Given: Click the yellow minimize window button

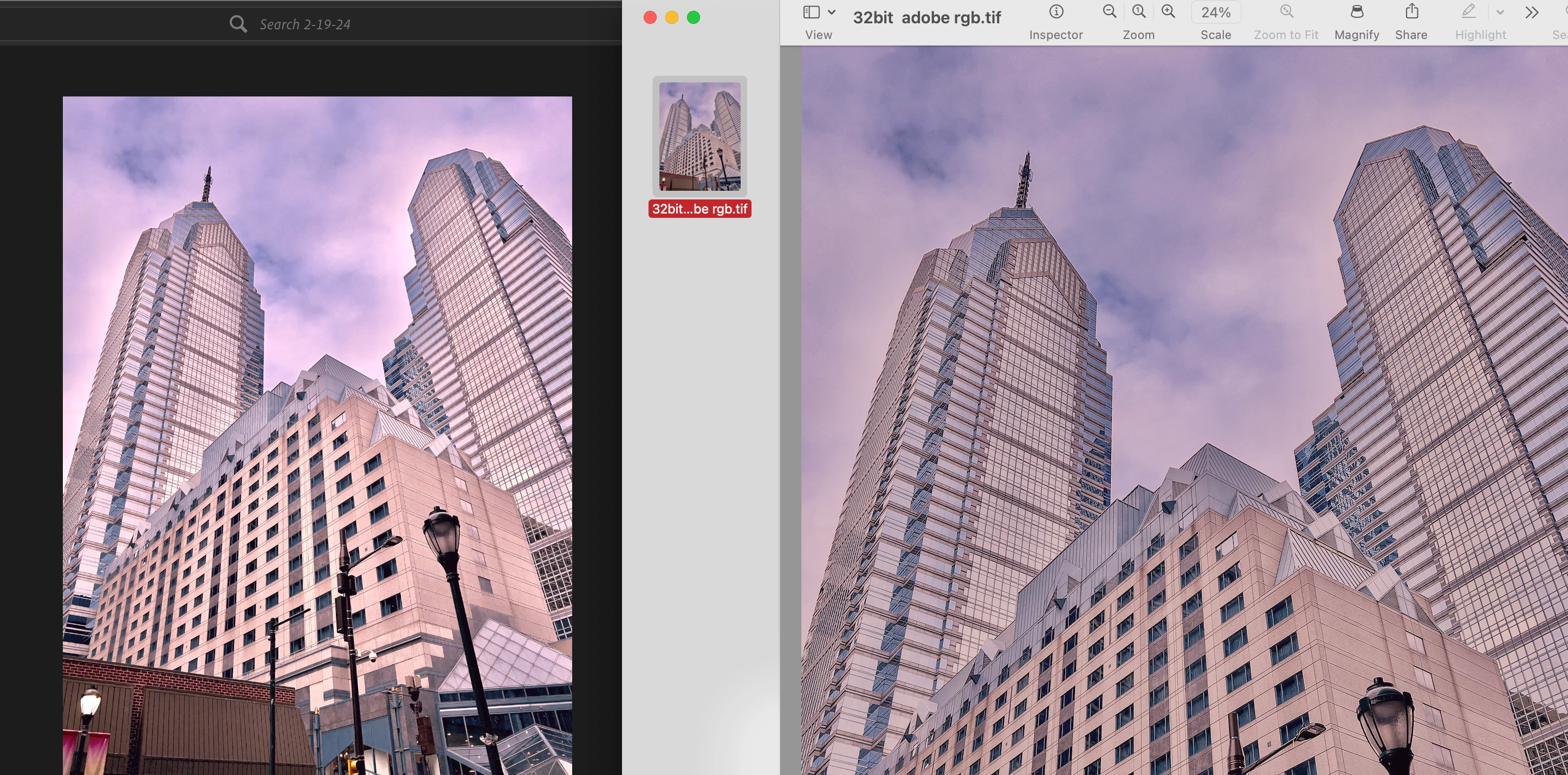Looking at the screenshot, I should tap(671, 18).
